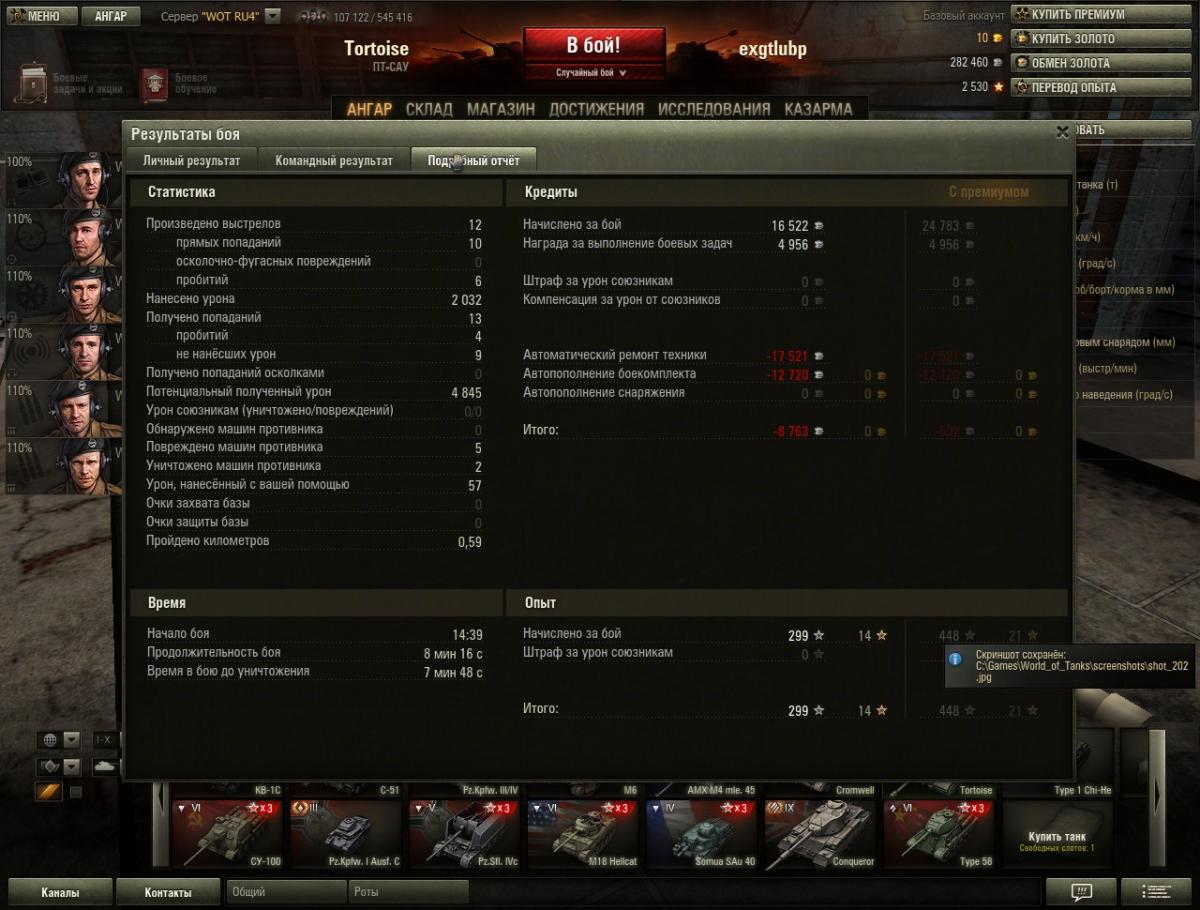Click the notifications speech bubble button
The image size is (1200, 910).
1081,892
